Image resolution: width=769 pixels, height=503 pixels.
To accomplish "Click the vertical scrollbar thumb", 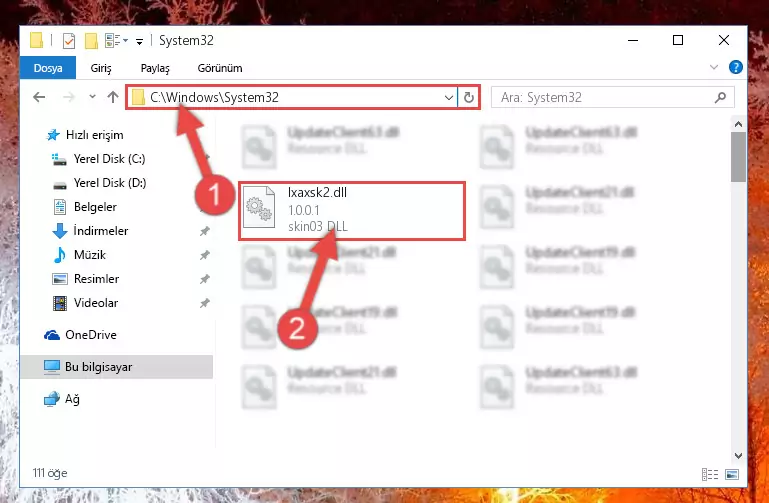I will tap(738, 157).
